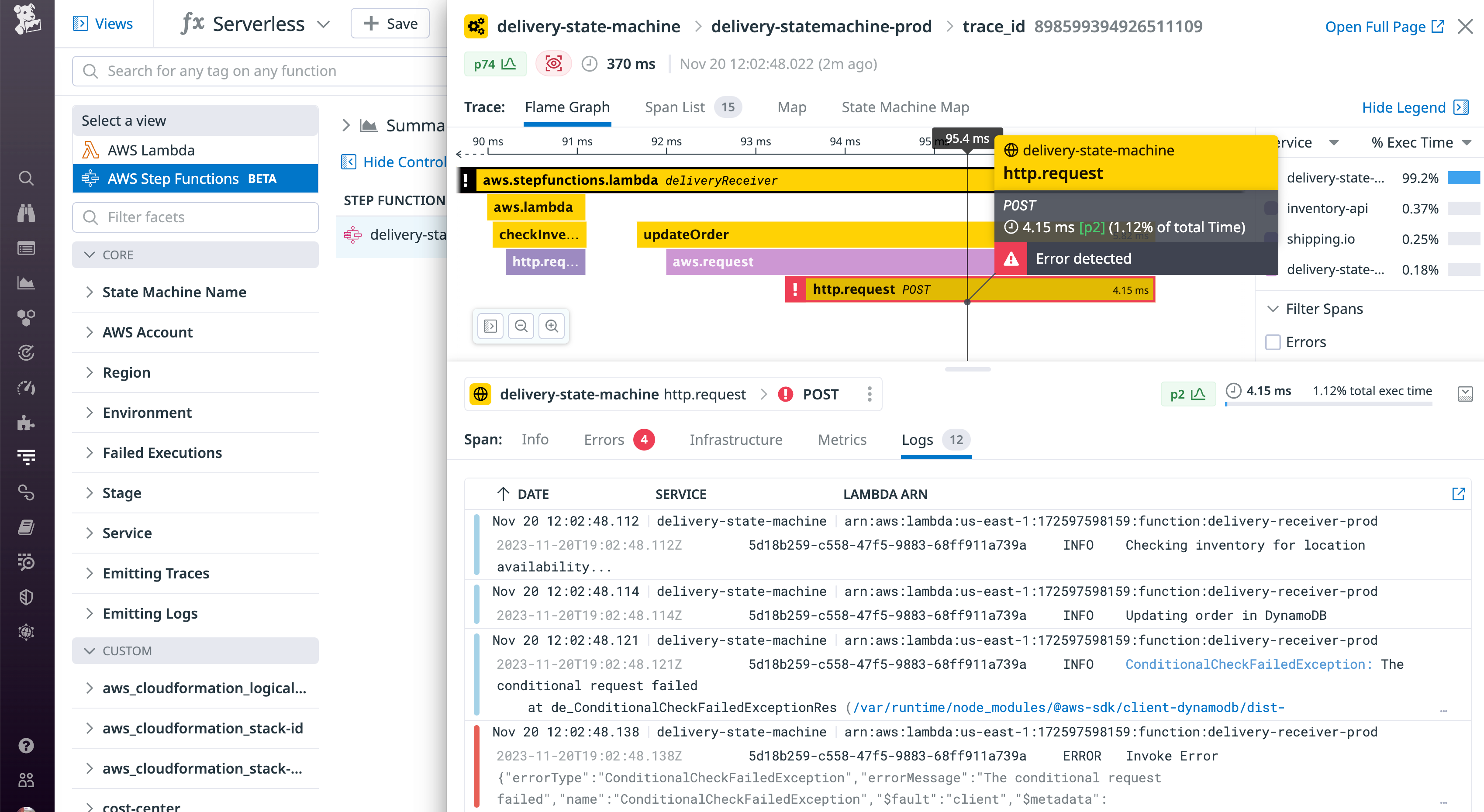Open the kebab menu next to the POST span
Screen dimensions: 1484x812
coord(870,394)
